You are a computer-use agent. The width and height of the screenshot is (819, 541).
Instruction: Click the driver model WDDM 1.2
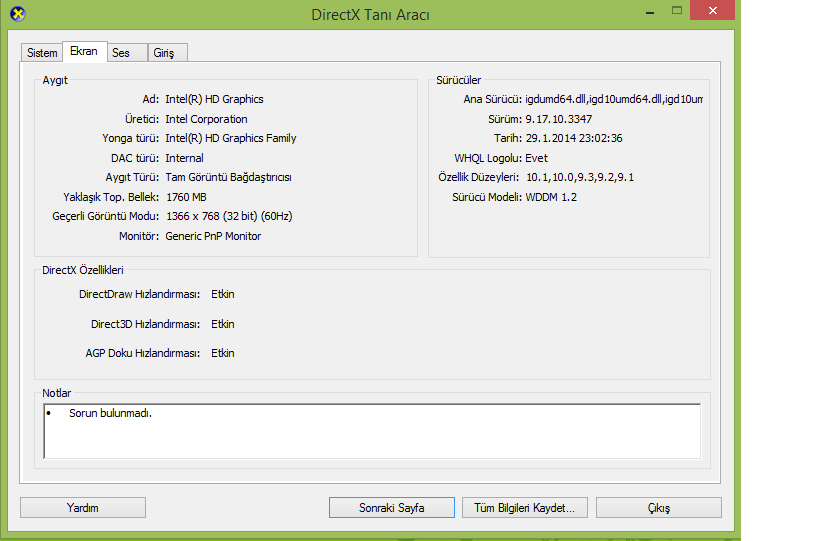551,197
